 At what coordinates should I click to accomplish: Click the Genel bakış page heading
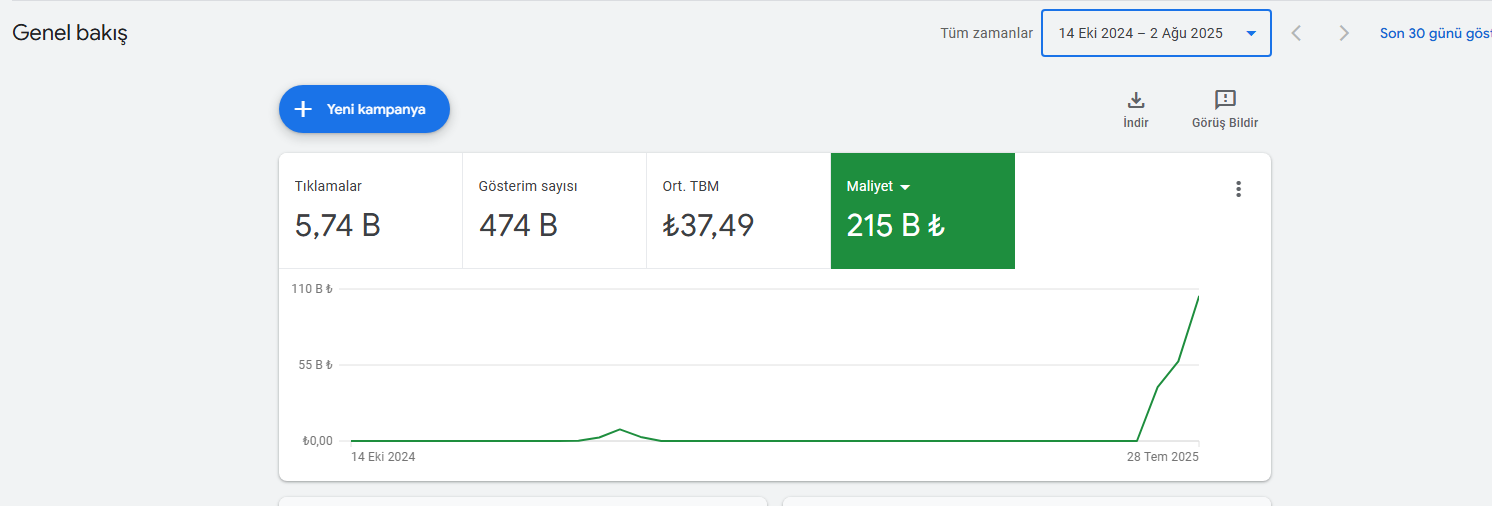click(x=70, y=33)
